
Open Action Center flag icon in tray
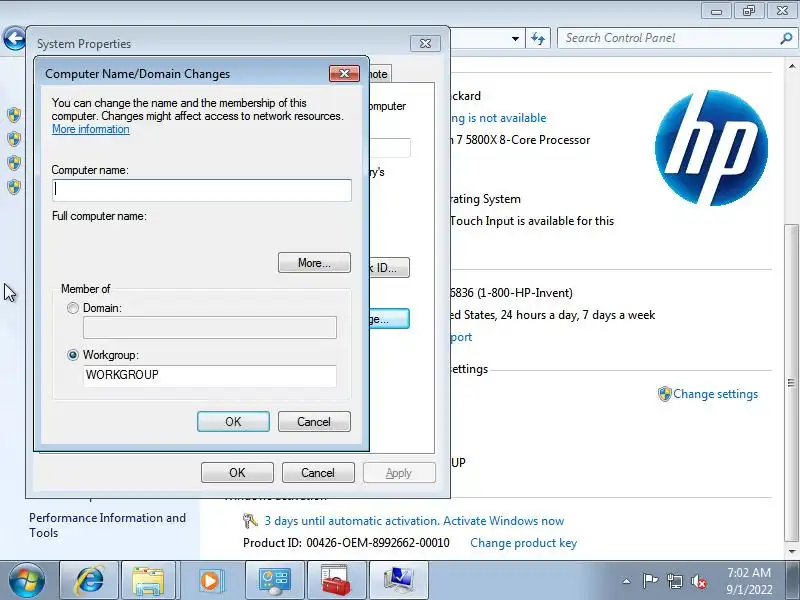point(650,581)
